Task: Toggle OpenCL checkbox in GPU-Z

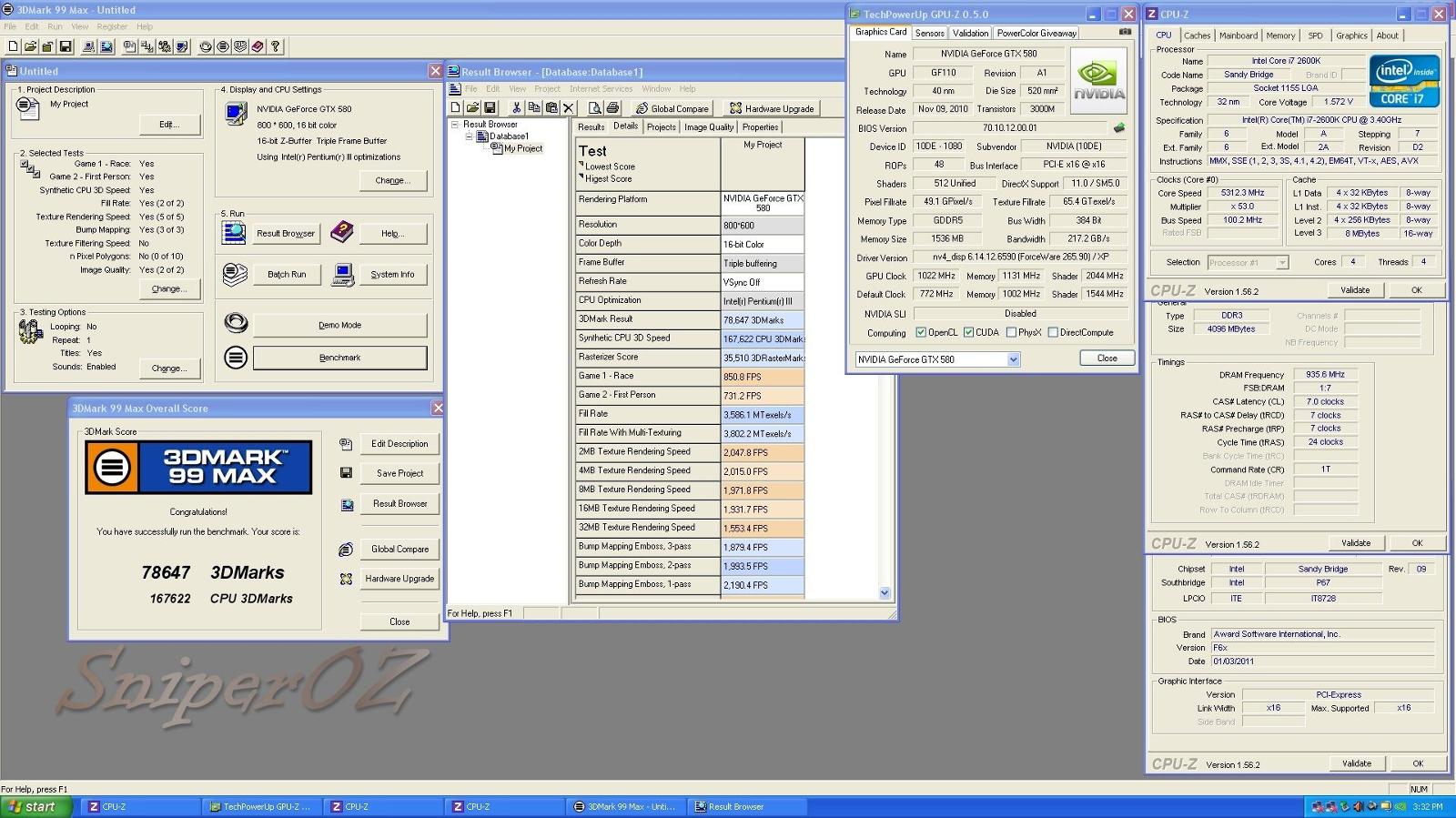Action: (x=921, y=332)
